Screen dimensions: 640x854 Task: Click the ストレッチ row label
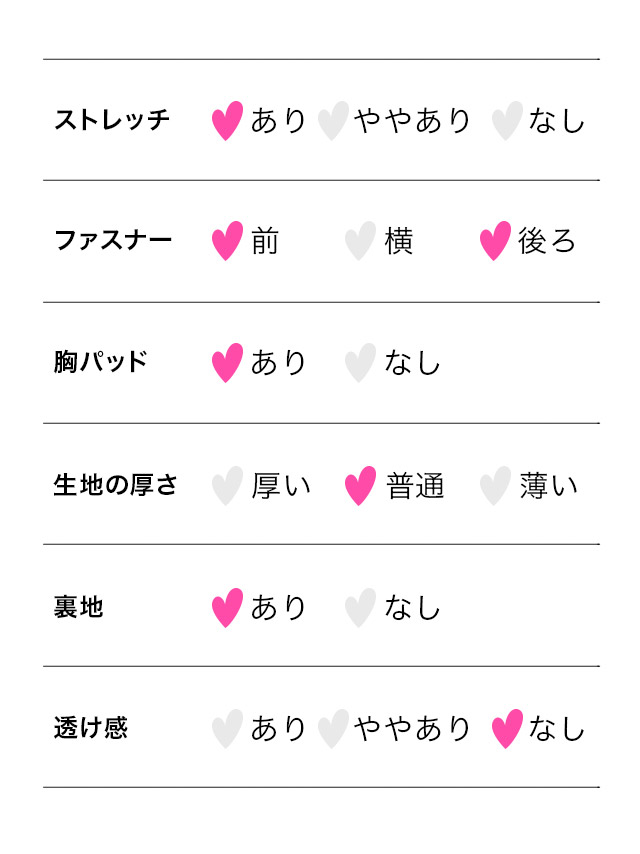[x=112, y=121]
